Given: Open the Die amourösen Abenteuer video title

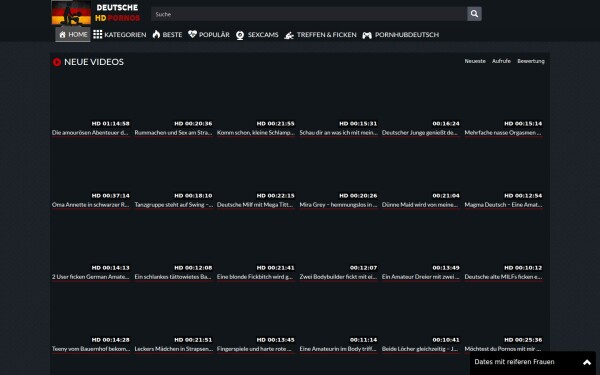Looking at the screenshot, I should (x=90, y=133).
